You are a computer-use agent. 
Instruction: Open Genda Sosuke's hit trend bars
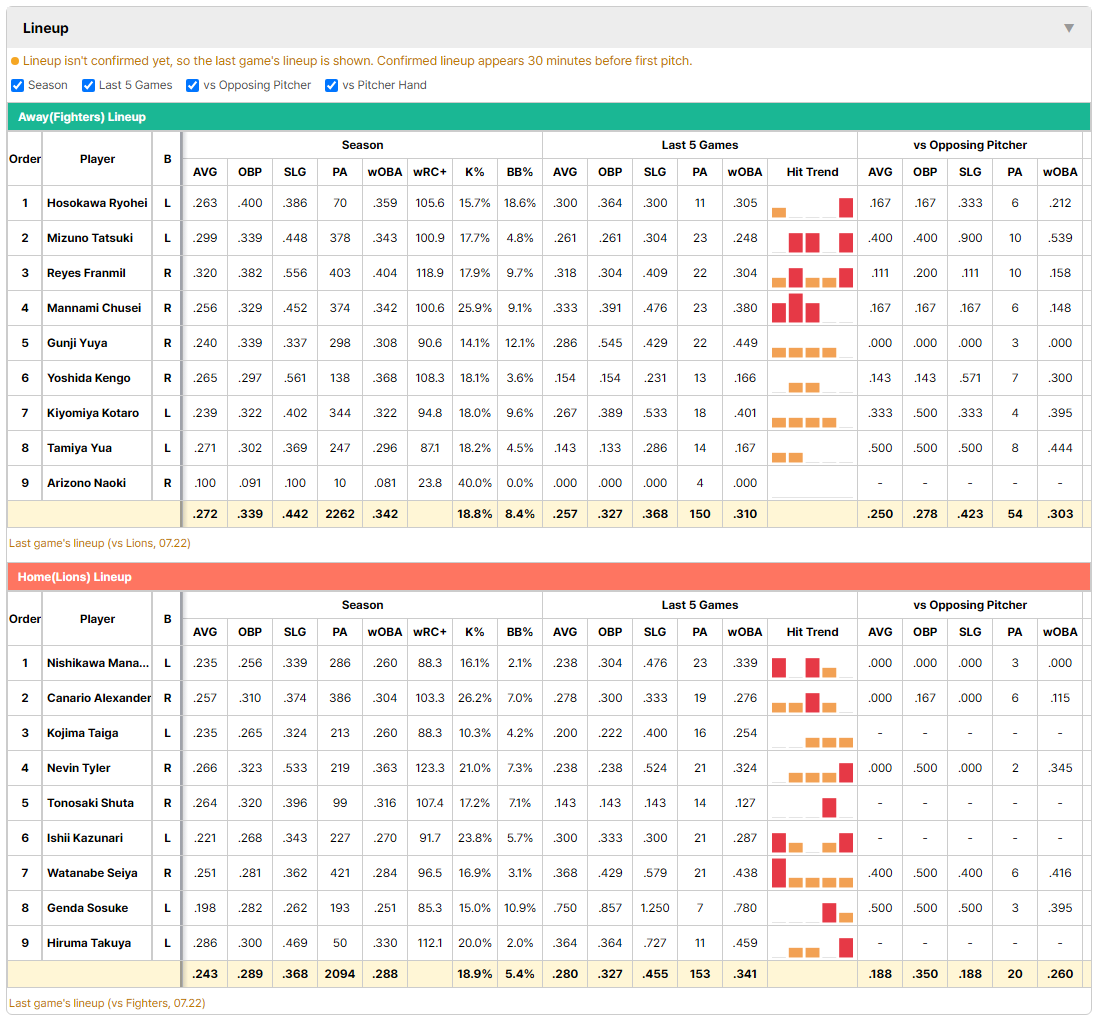pos(812,908)
